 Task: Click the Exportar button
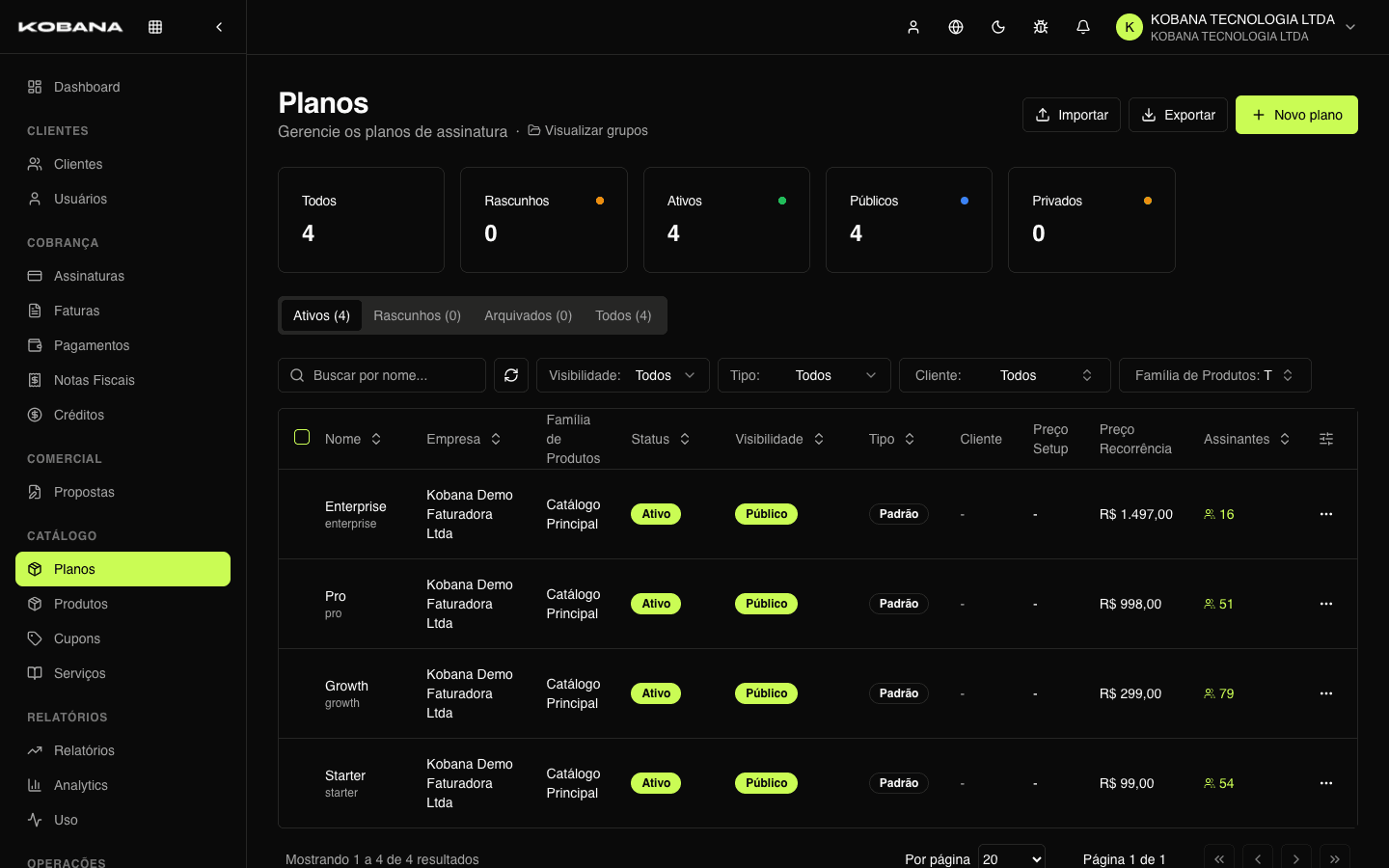coord(1178,115)
